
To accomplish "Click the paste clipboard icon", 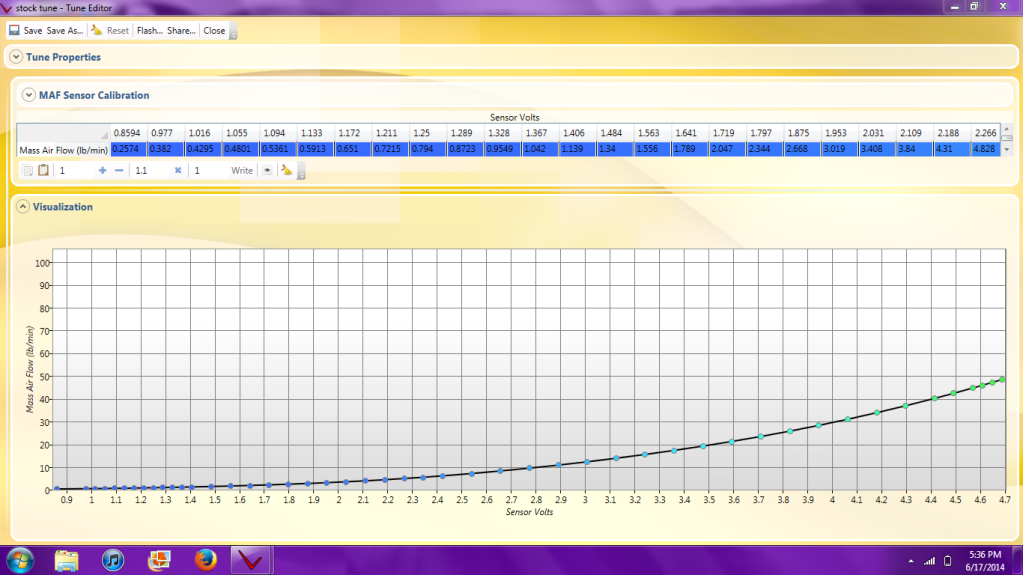I will [x=43, y=170].
